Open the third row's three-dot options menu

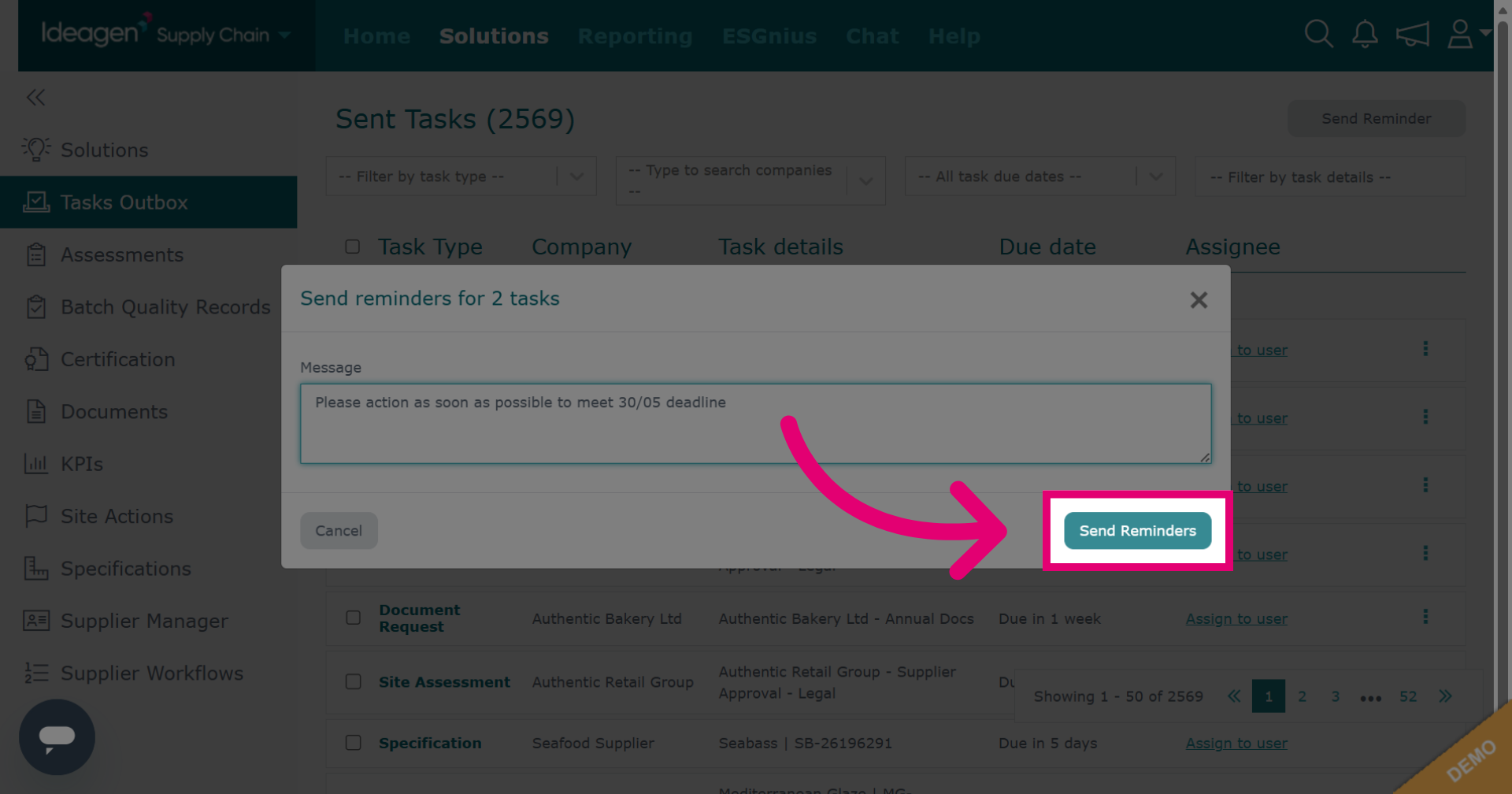click(x=1425, y=485)
